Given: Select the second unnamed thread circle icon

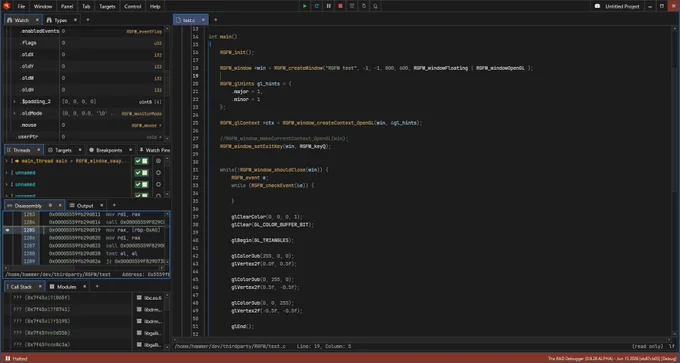Looking at the screenshot, I should (158, 184).
